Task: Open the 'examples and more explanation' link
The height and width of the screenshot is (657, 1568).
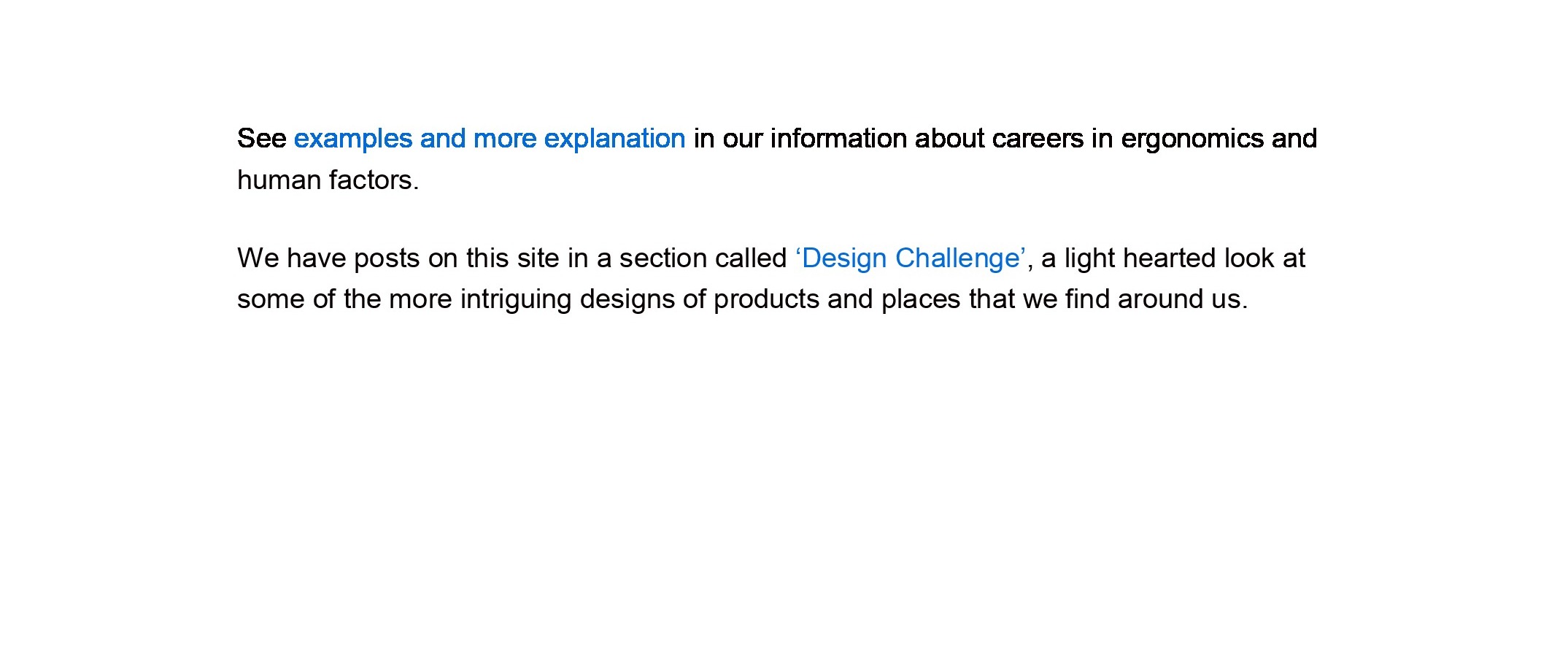Action: pyautogui.click(x=490, y=139)
